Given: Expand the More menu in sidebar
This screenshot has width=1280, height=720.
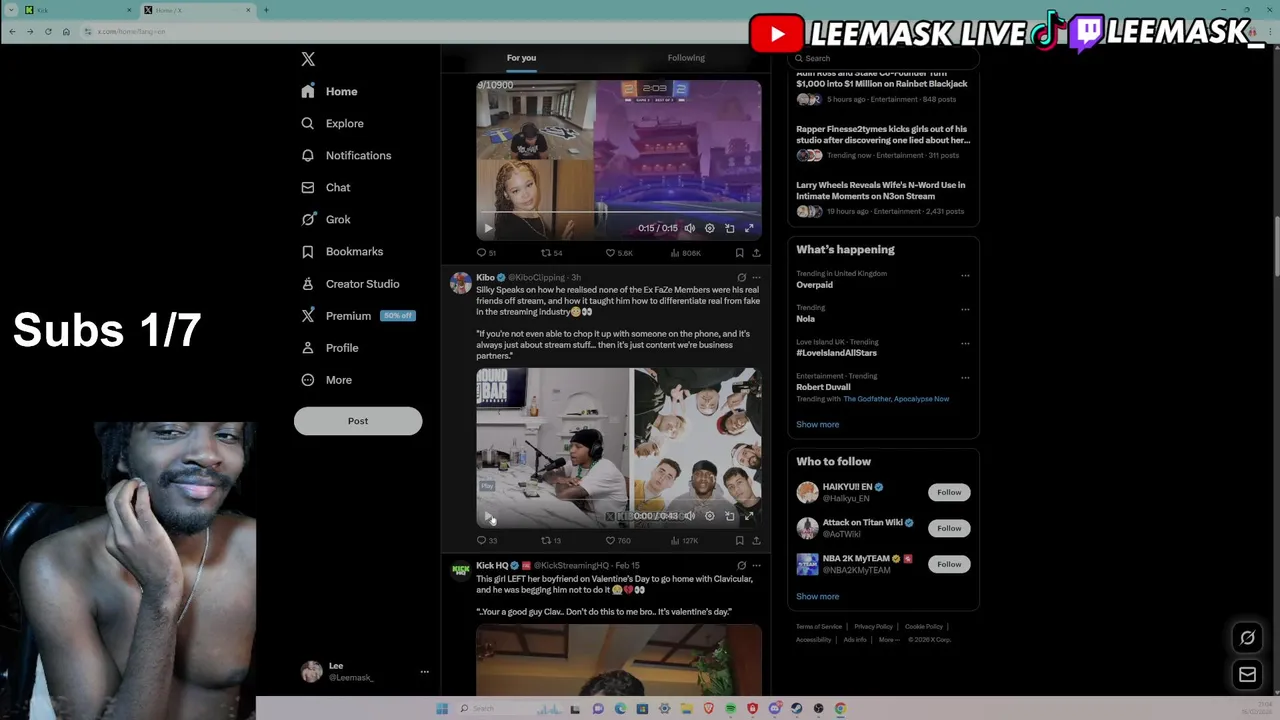Looking at the screenshot, I should pos(327,379).
